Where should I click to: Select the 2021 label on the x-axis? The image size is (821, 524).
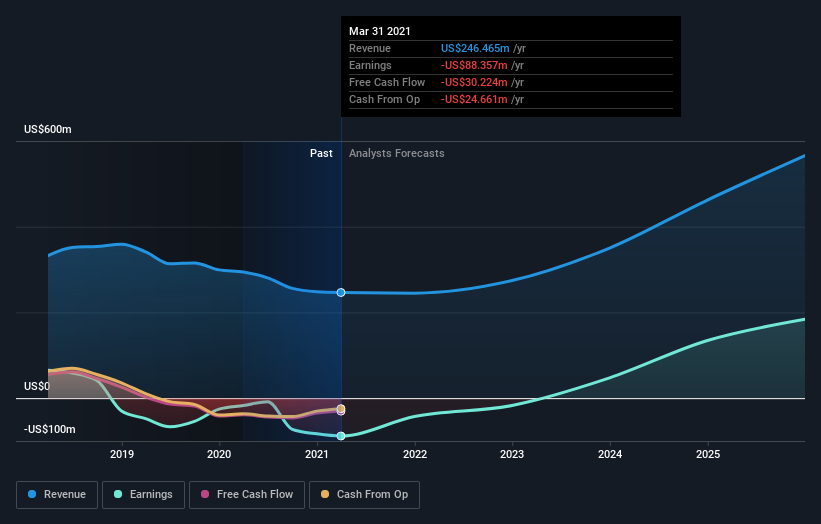click(317, 454)
